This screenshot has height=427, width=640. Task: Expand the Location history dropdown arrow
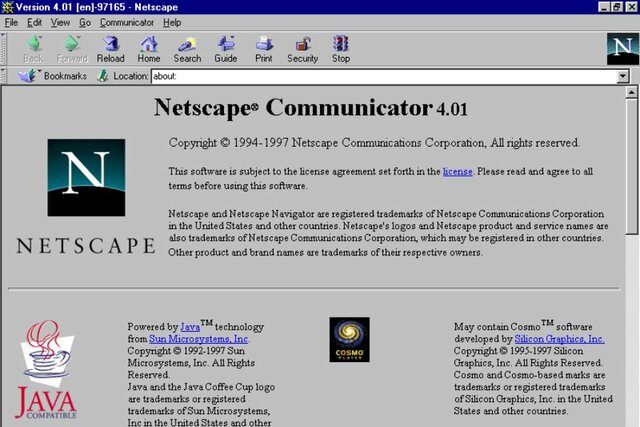point(622,76)
